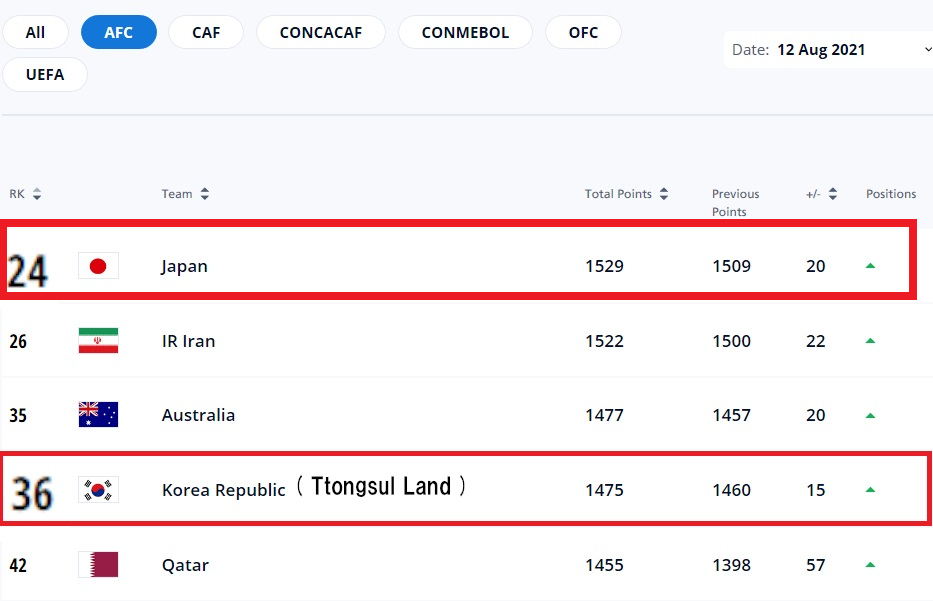The height and width of the screenshot is (601, 933).
Task: Click the Korea Republic flag icon
Action: 98,490
